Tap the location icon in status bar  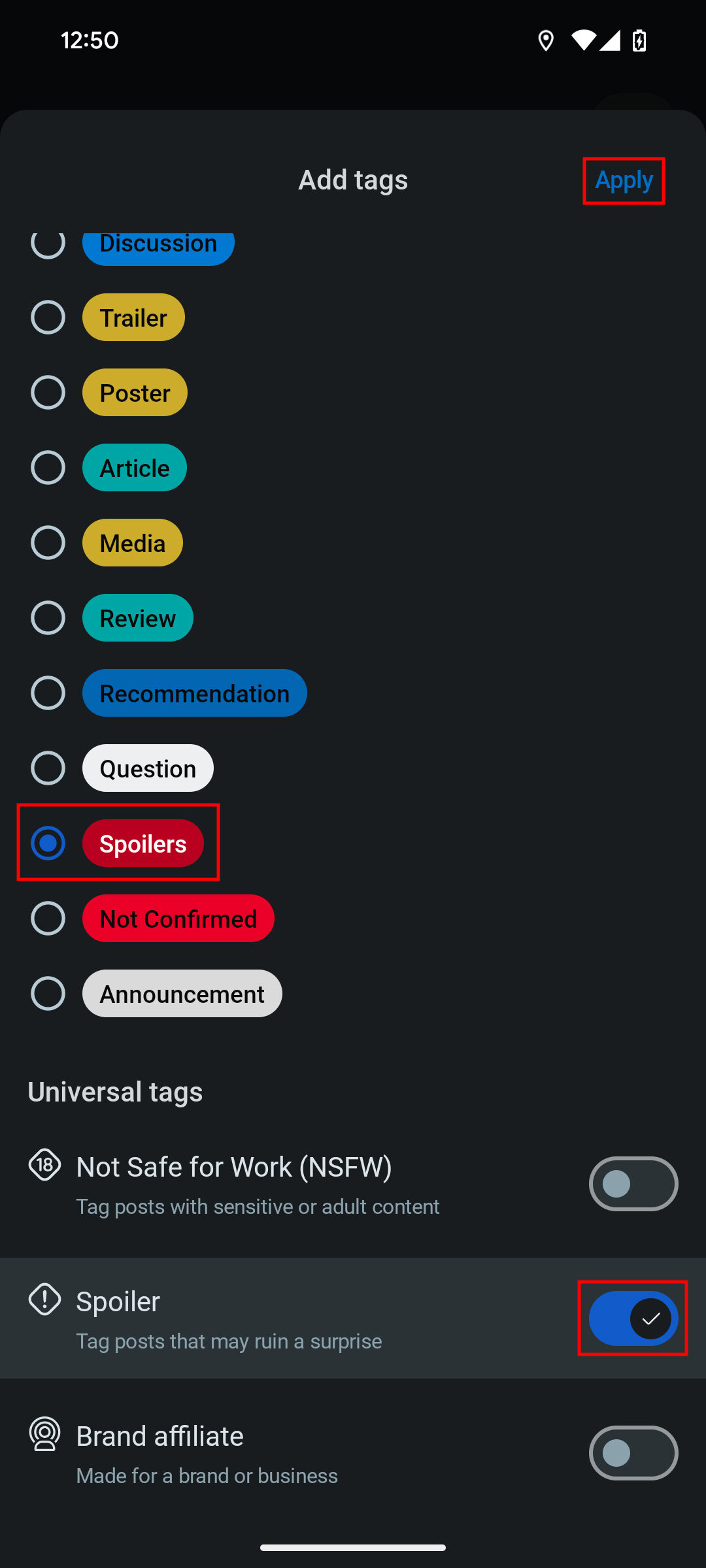546,41
